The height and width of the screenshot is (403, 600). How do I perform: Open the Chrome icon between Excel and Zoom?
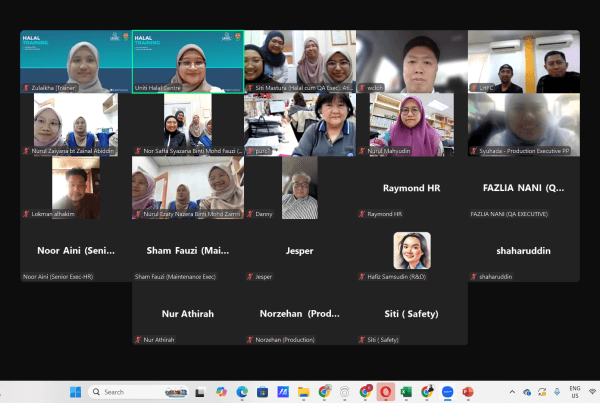pos(427,392)
